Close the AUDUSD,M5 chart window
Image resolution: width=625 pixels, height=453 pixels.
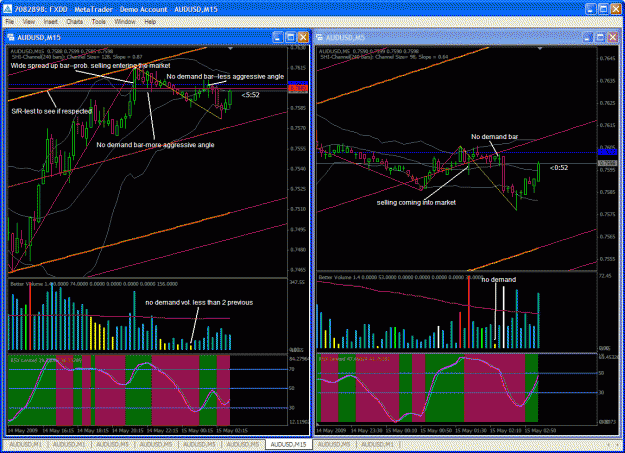click(x=613, y=37)
